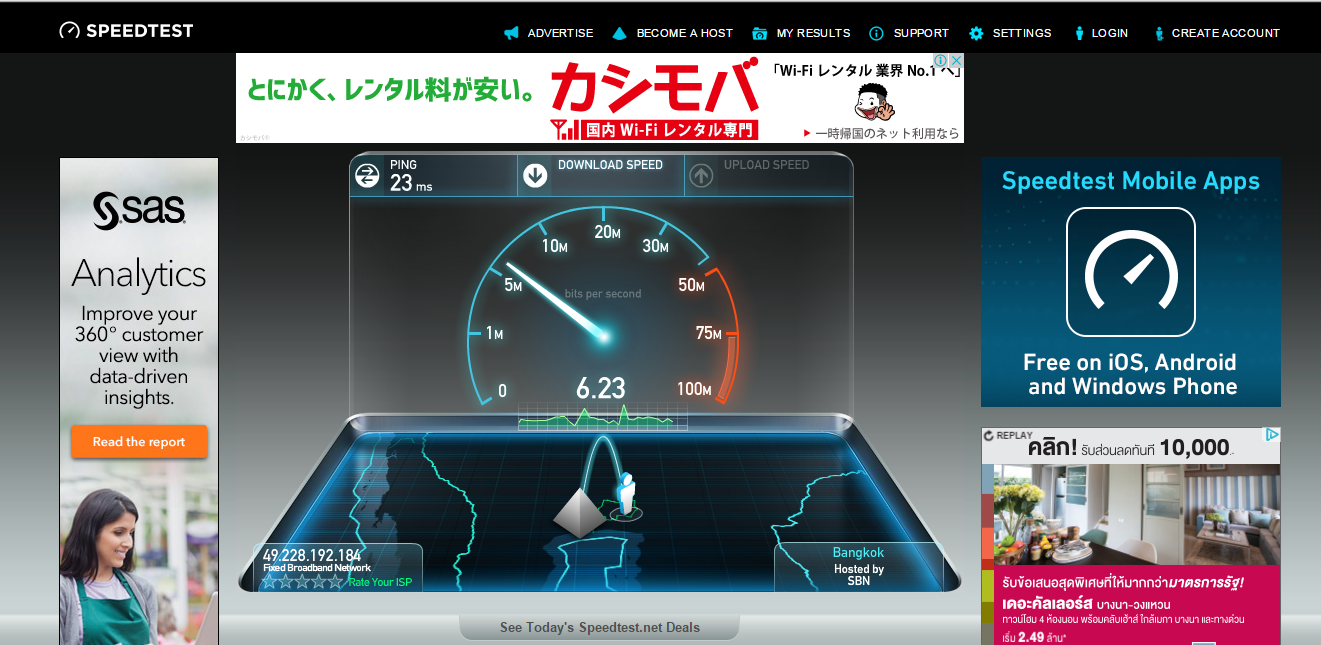Click the Thai condo ad room photo
The height and width of the screenshot is (645, 1321).
pyautogui.click(x=1138, y=512)
